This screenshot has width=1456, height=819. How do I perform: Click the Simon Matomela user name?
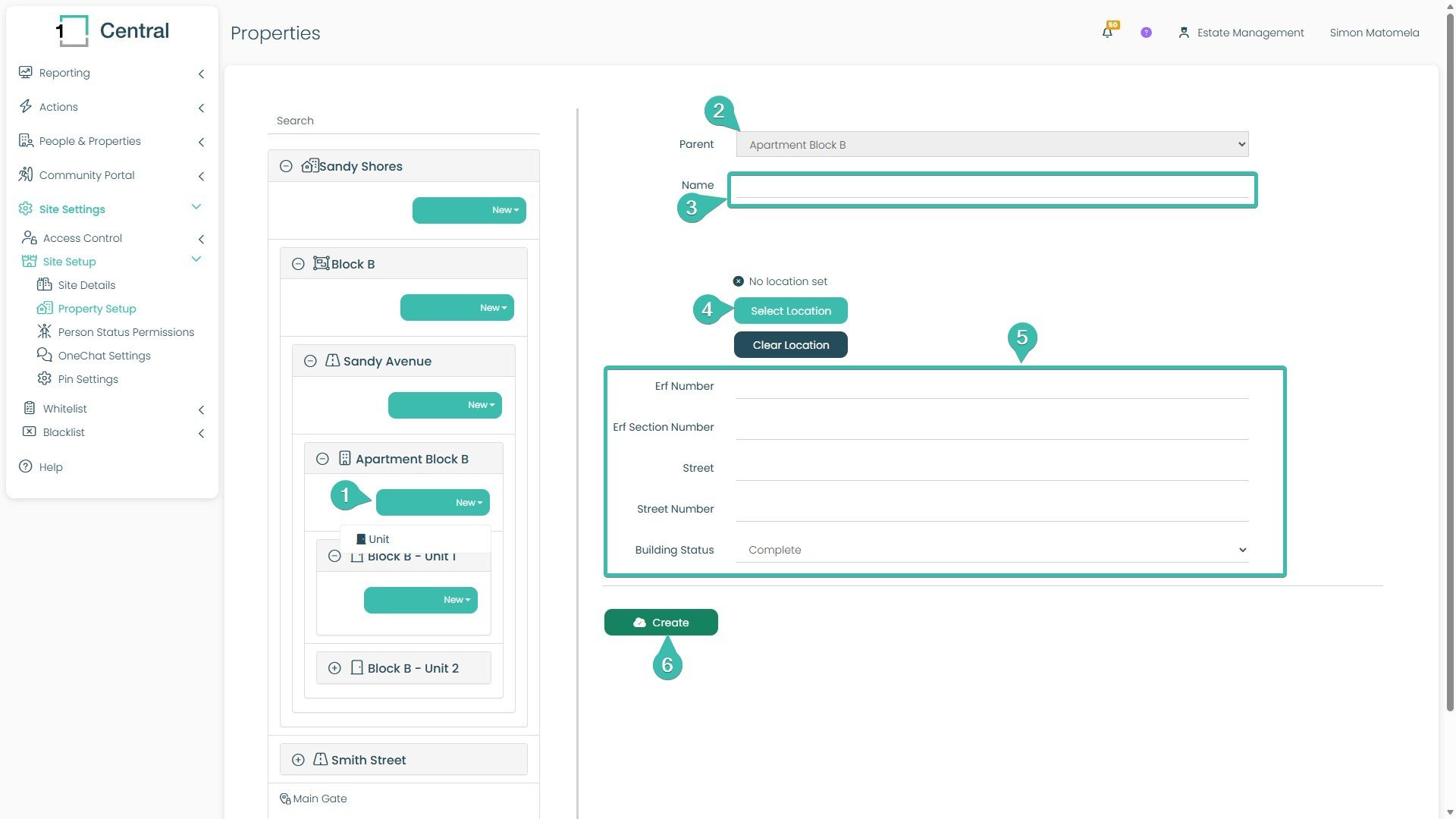[x=1374, y=33]
